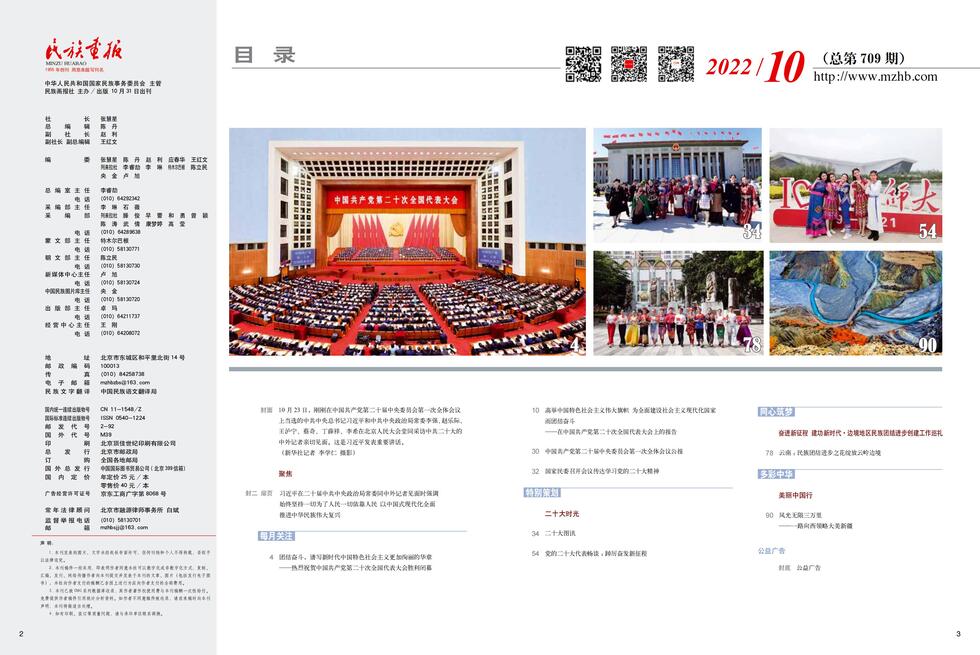This screenshot has width=980, height=655.
Task: Click the 目录 heading
Action: (x=264, y=55)
